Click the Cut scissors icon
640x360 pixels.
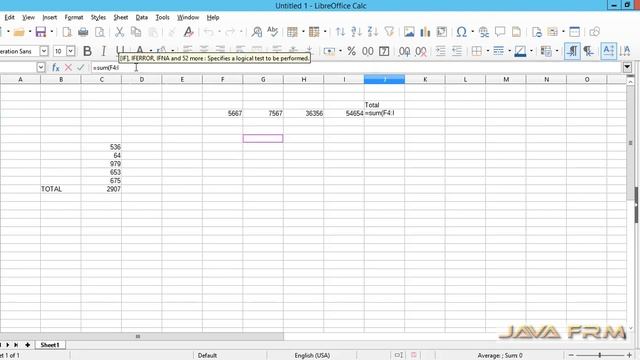(119, 32)
